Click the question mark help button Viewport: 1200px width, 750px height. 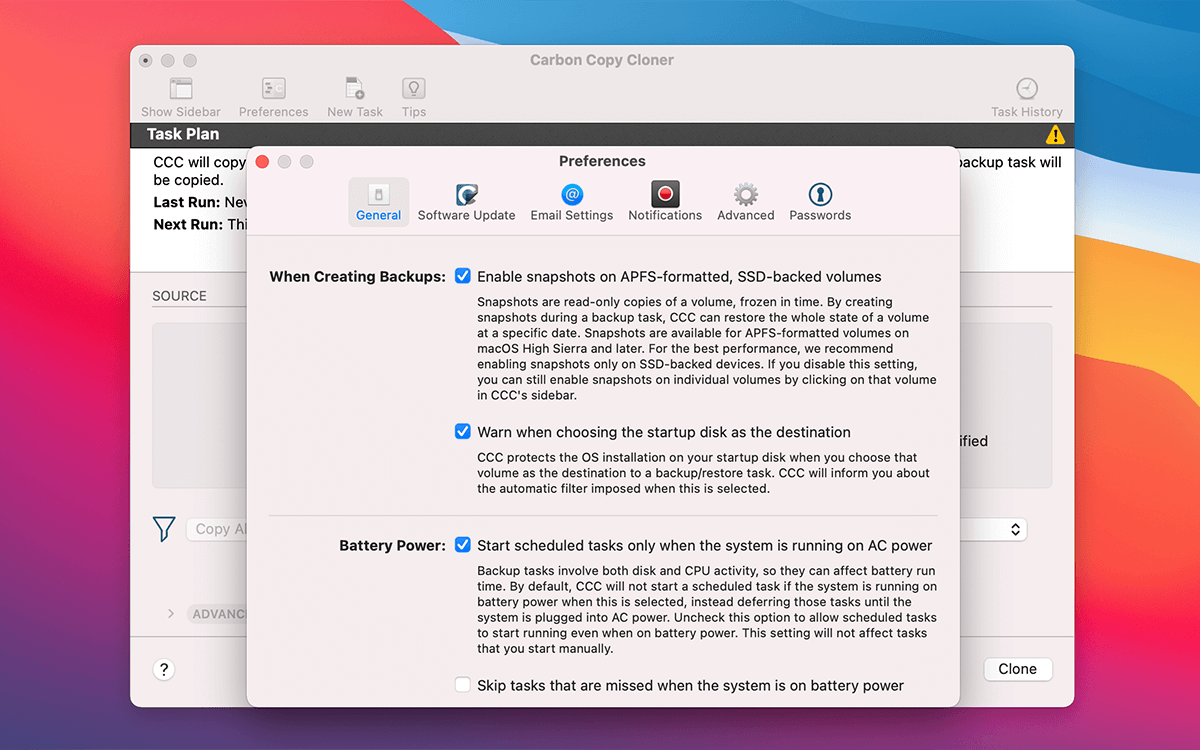(x=165, y=670)
